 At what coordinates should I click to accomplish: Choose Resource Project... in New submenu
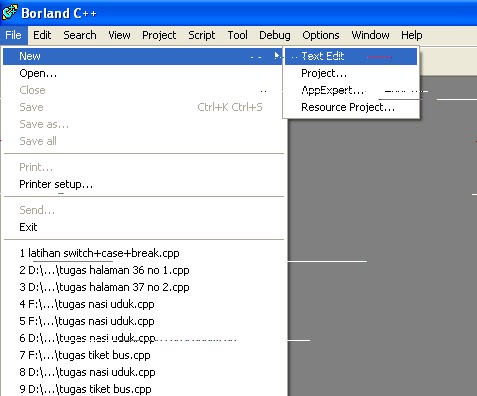pos(351,107)
